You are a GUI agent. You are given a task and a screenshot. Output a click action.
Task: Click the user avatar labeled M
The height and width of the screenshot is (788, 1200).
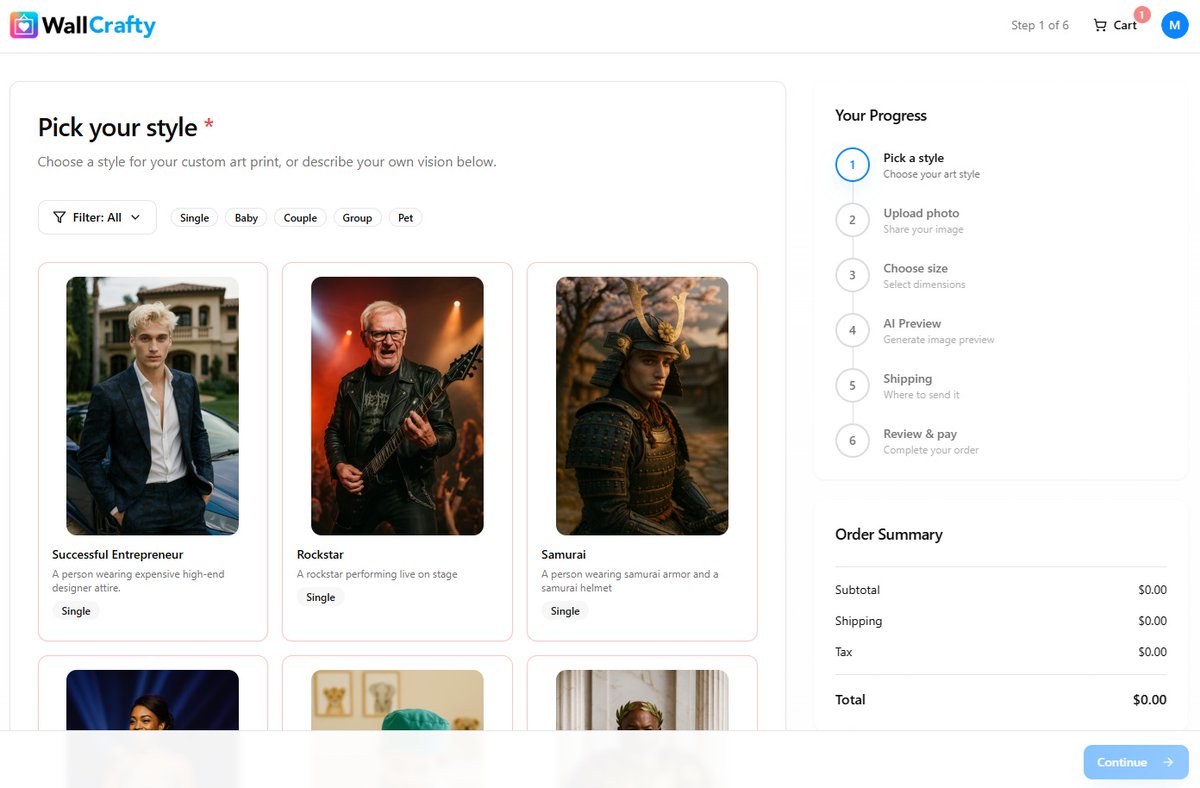point(1174,24)
